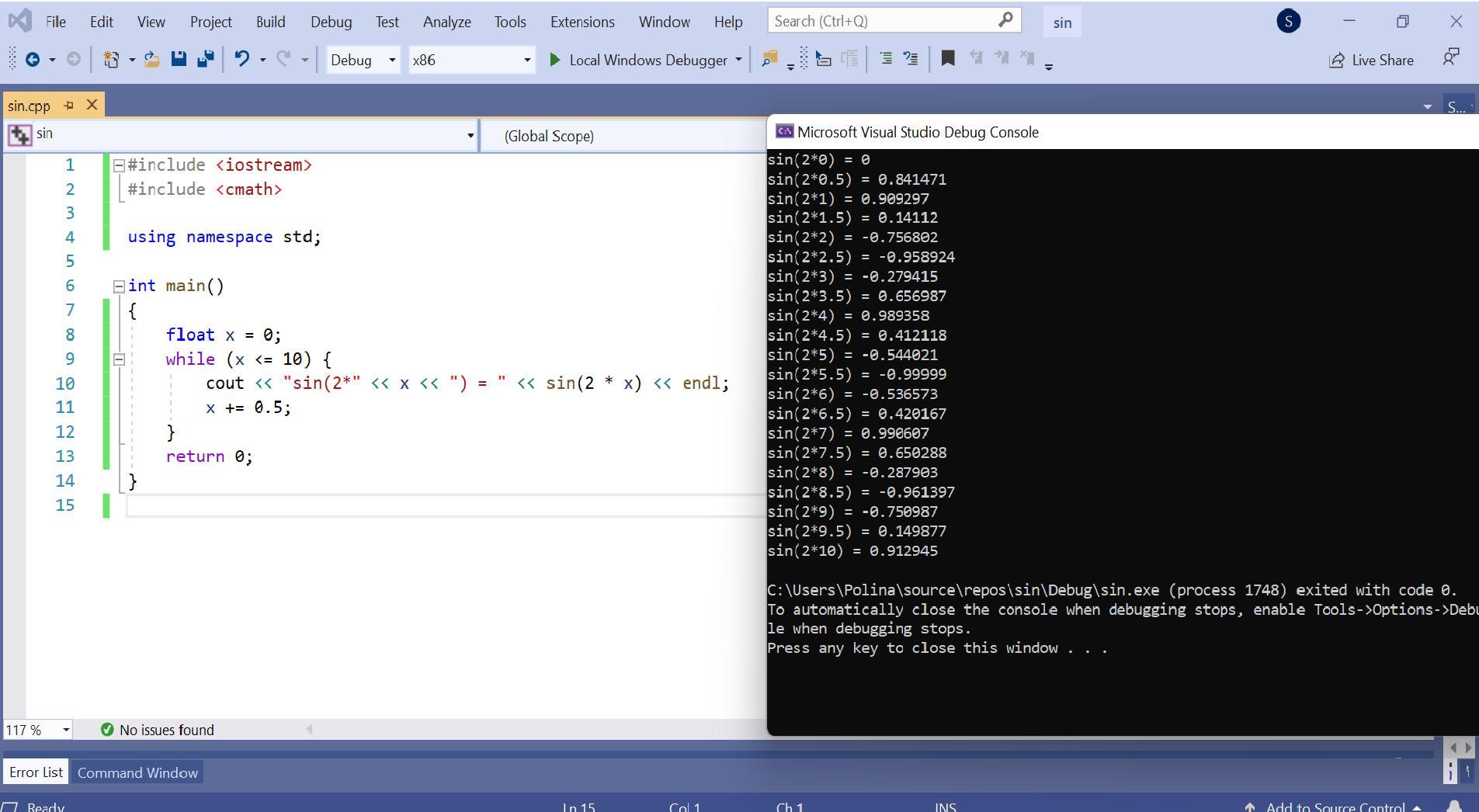The height and width of the screenshot is (812, 1479).
Task: Open the x86 platform dropdown
Action: (471, 60)
